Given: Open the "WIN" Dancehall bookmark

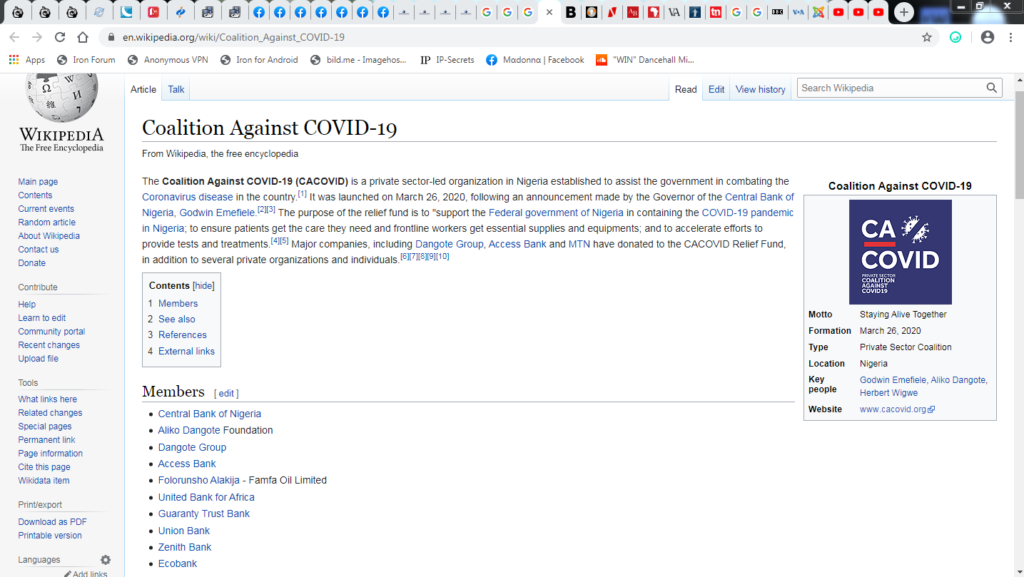Looking at the screenshot, I should (x=645, y=59).
